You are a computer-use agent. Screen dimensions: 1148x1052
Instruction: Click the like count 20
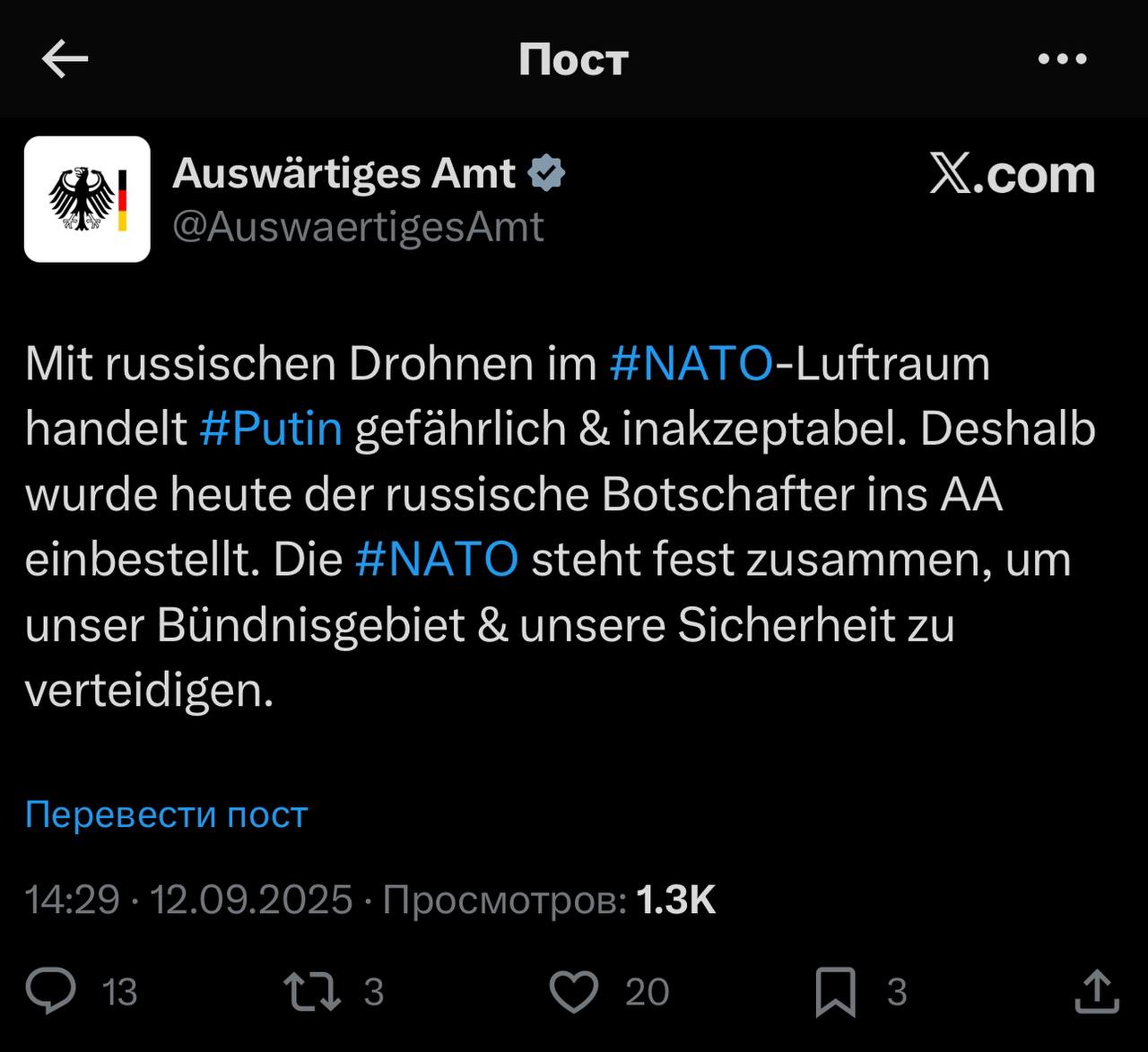[x=648, y=993]
